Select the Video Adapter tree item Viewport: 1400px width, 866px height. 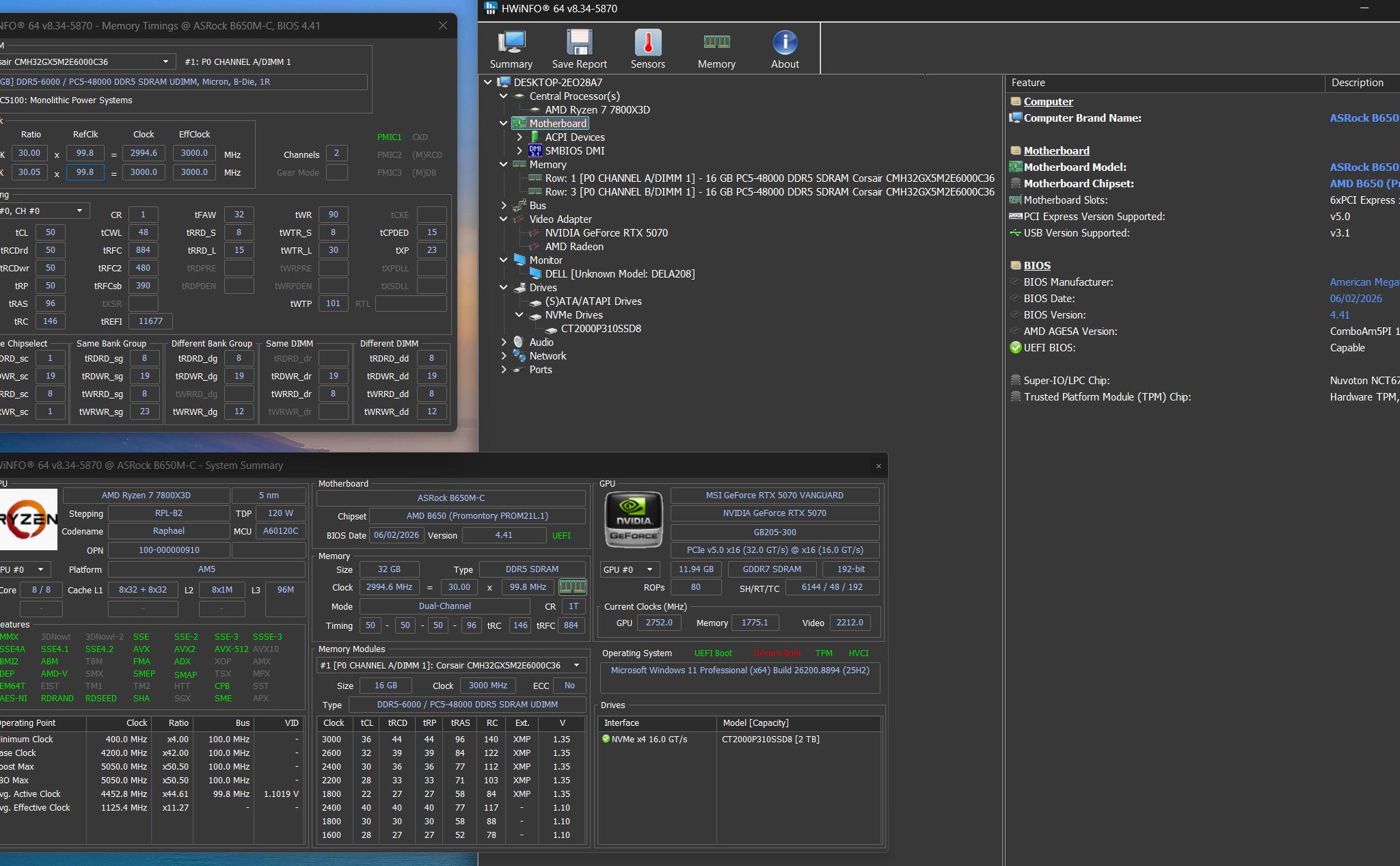click(x=561, y=219)
